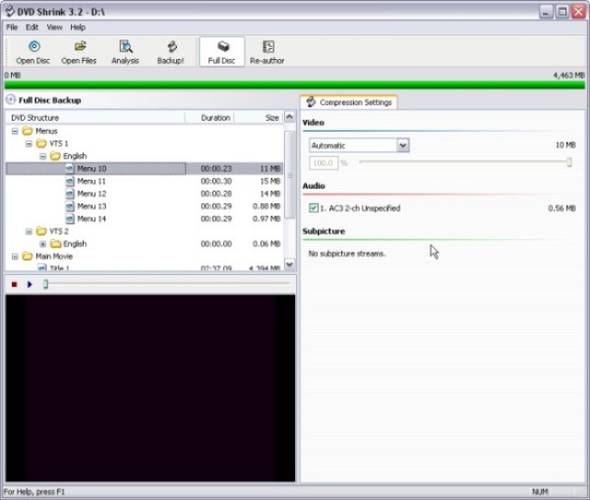The image size is (590, 500).
Task: Switch to Full Disc mode
Action: coord(222,52)
